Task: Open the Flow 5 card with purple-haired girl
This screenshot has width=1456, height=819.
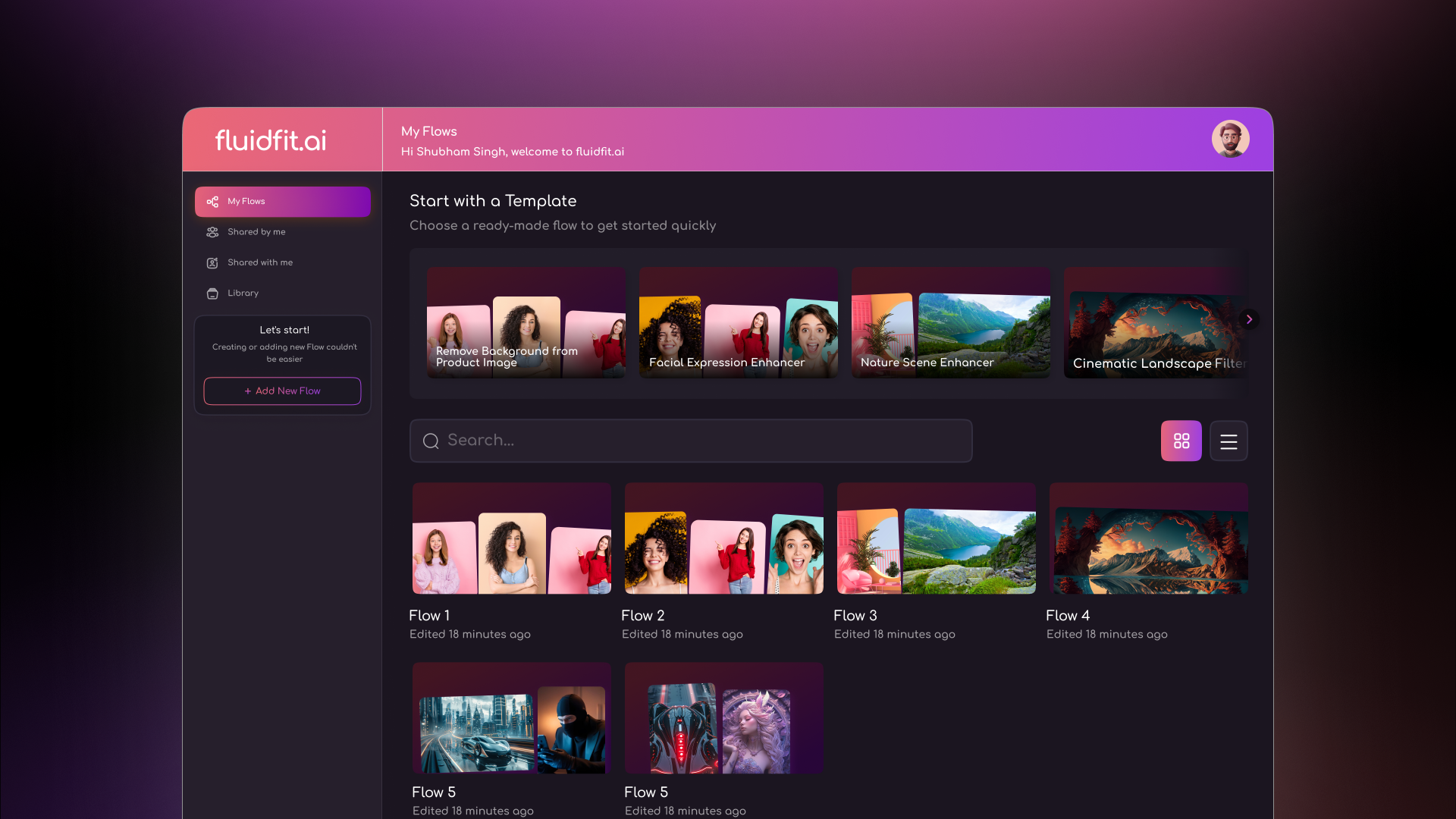Action: pyautogui.click(x=724, y=718)
